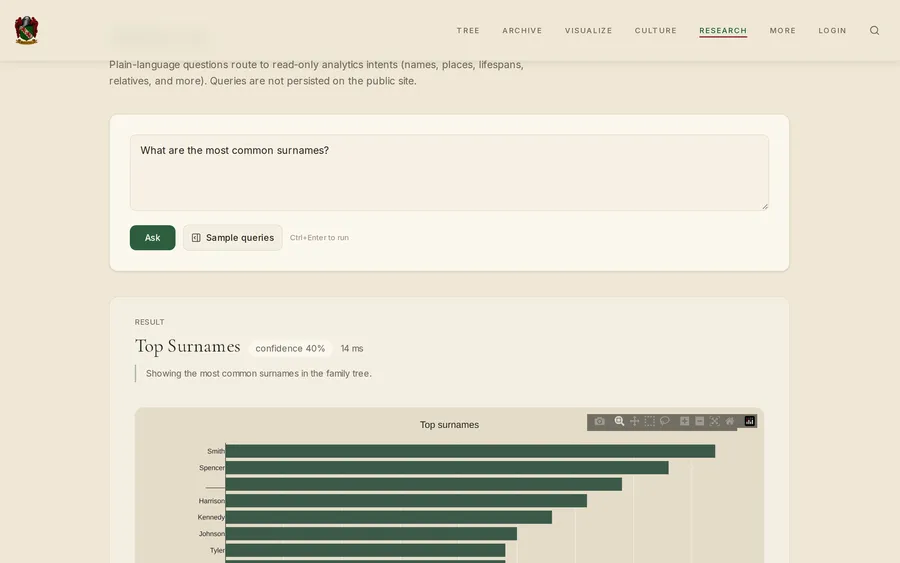Go to the Login page
900x563 pixels.
tap(832, 30)
